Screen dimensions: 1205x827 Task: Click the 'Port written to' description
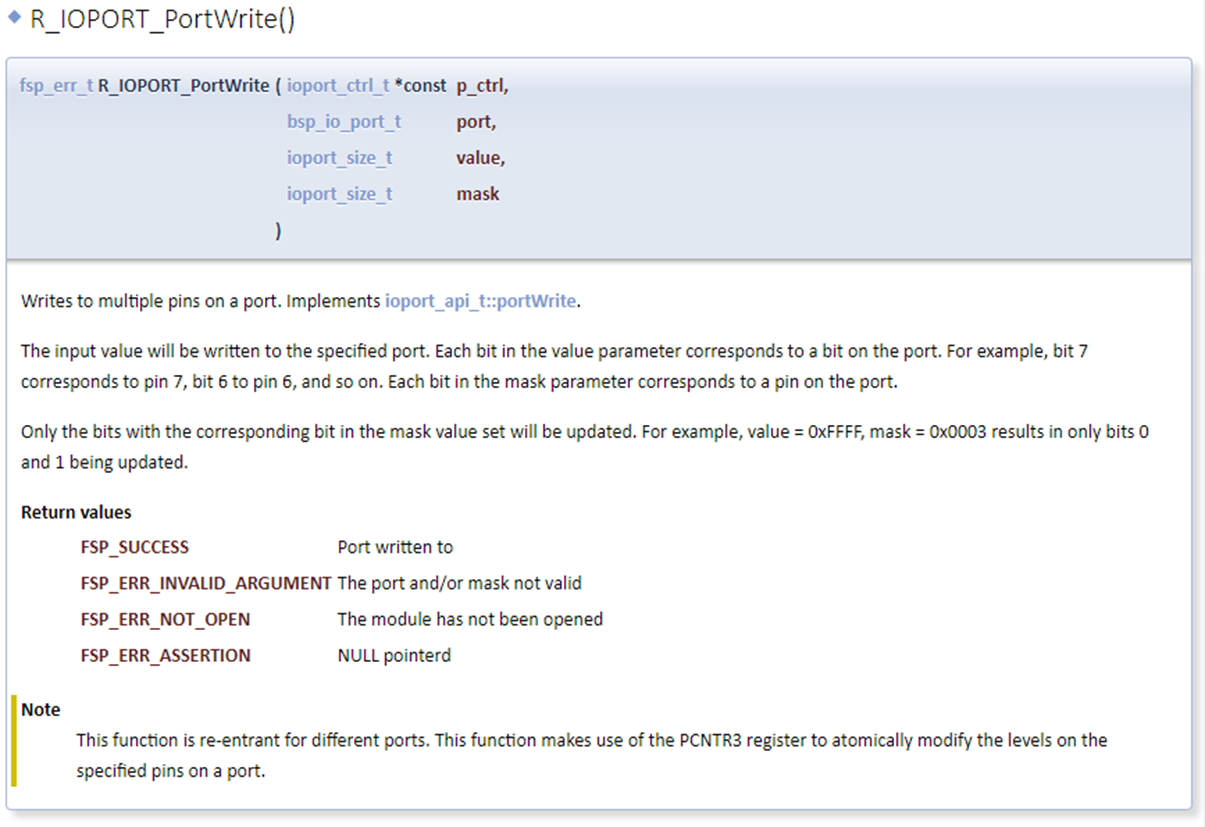point(395,547)
